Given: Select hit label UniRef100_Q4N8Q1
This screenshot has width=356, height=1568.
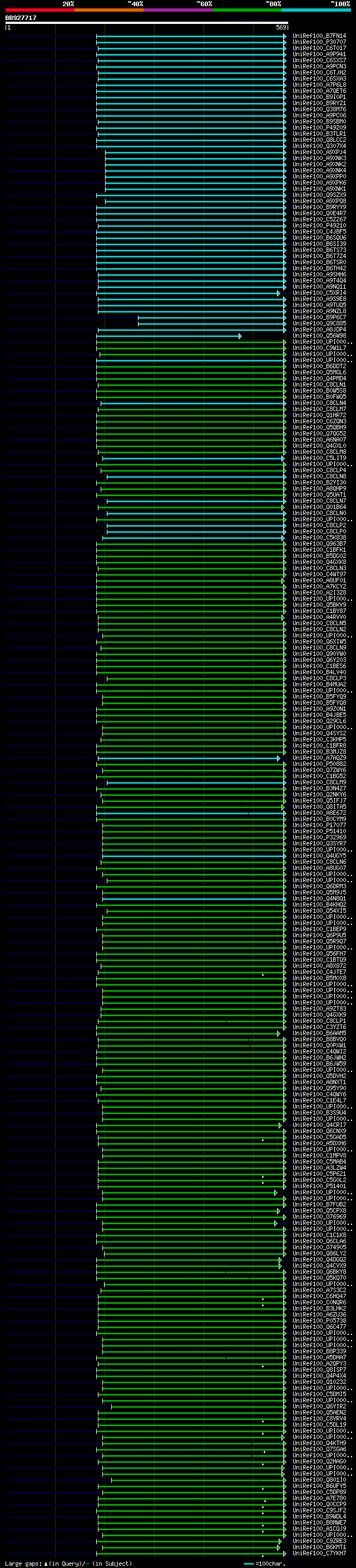Looking at the screenshot, I should click(x=319, y=898).
